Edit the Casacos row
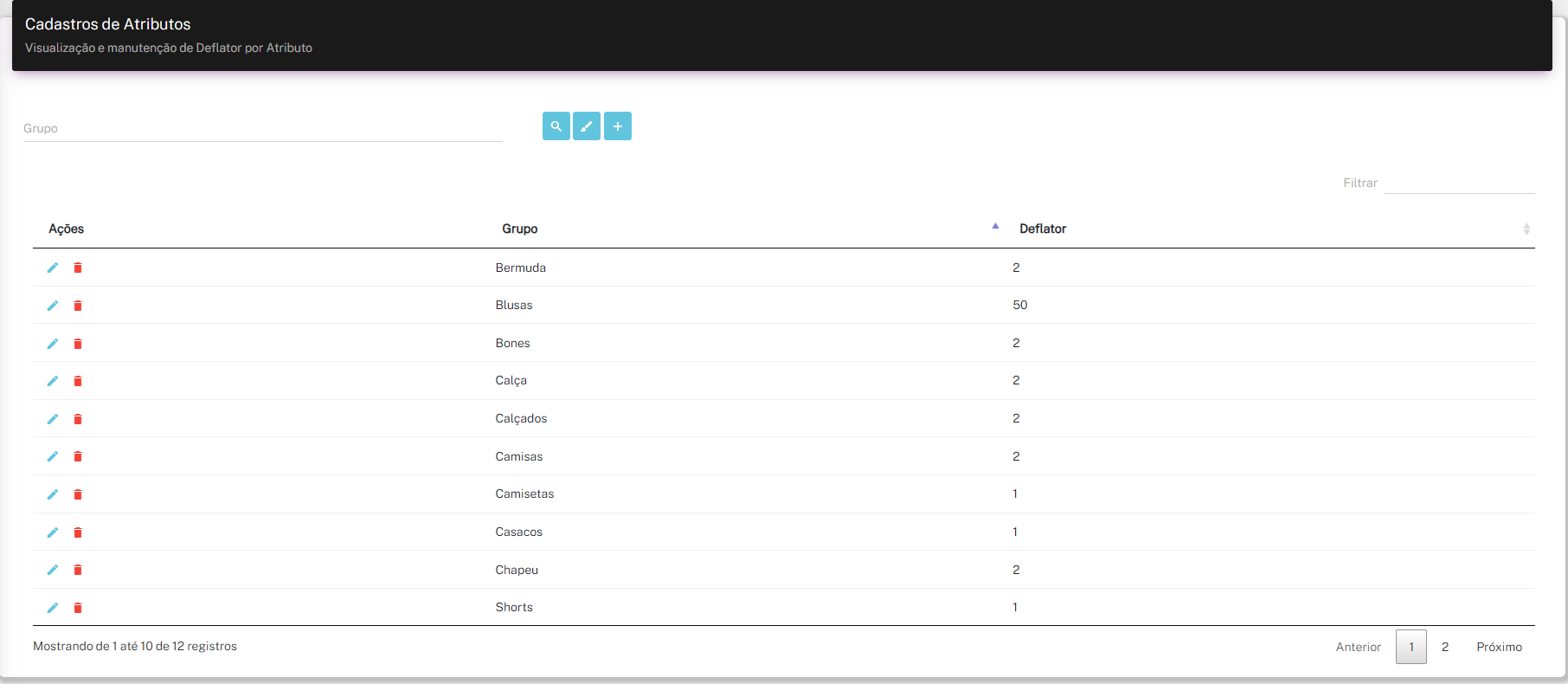1568x684 pixels. click(x=53, y=532)
